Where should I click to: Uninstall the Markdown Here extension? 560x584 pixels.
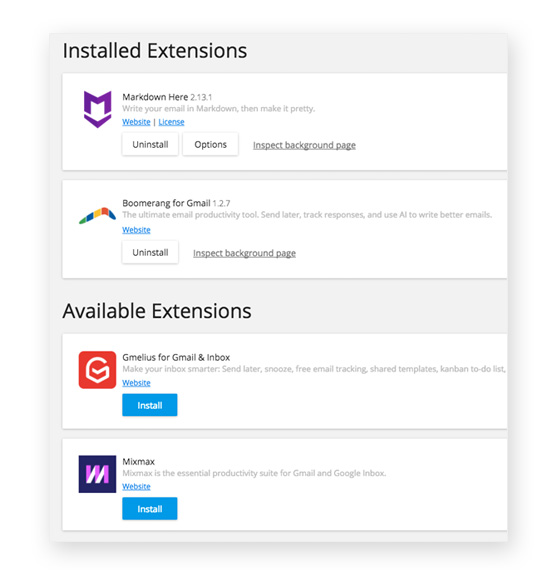click(x=150, y=145)
